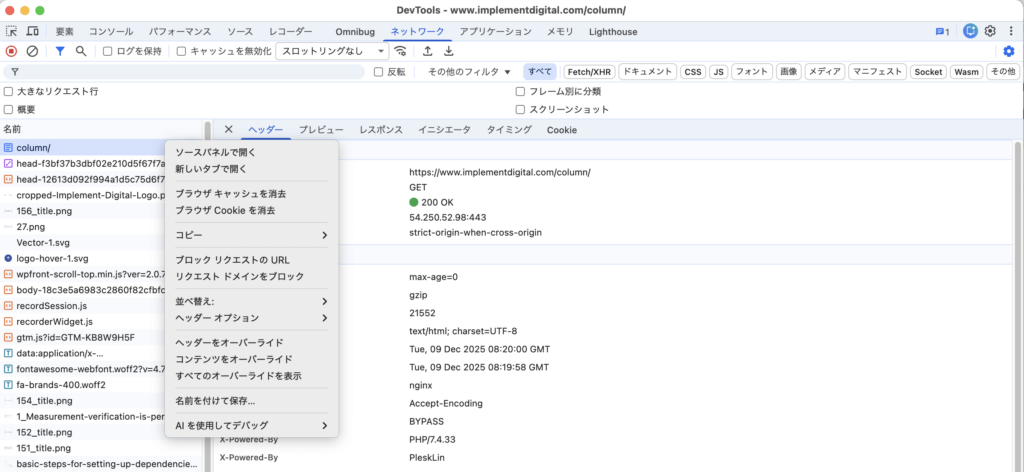Switch to the レスポンス tab
Screen dimensions: 1024x472
(380, 130)
